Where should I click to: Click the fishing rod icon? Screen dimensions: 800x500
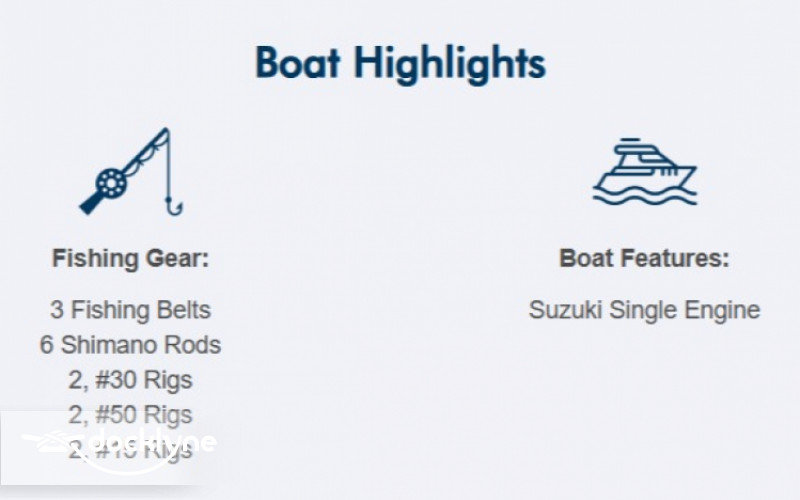[131, 172]
